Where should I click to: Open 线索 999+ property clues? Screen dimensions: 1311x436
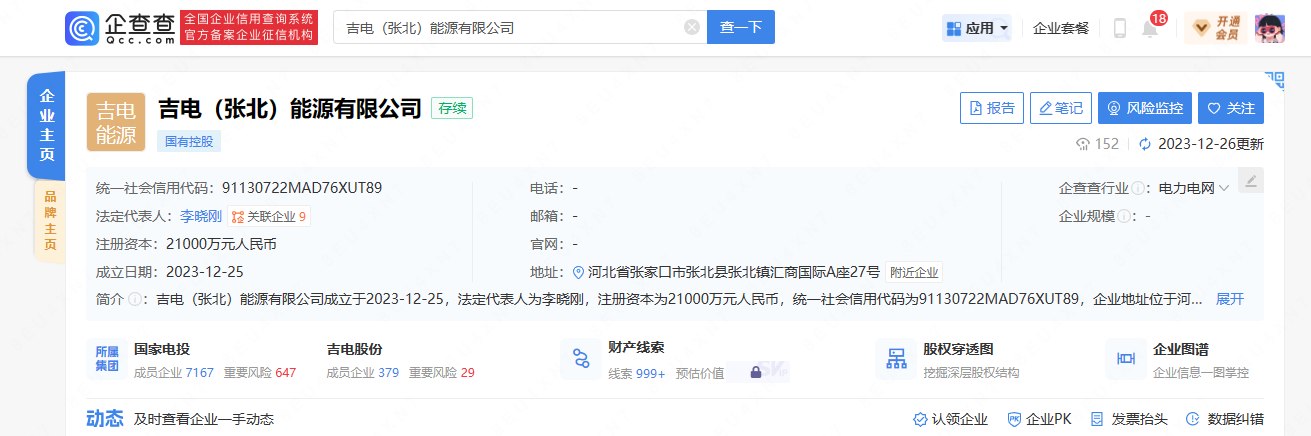(637, 373)
